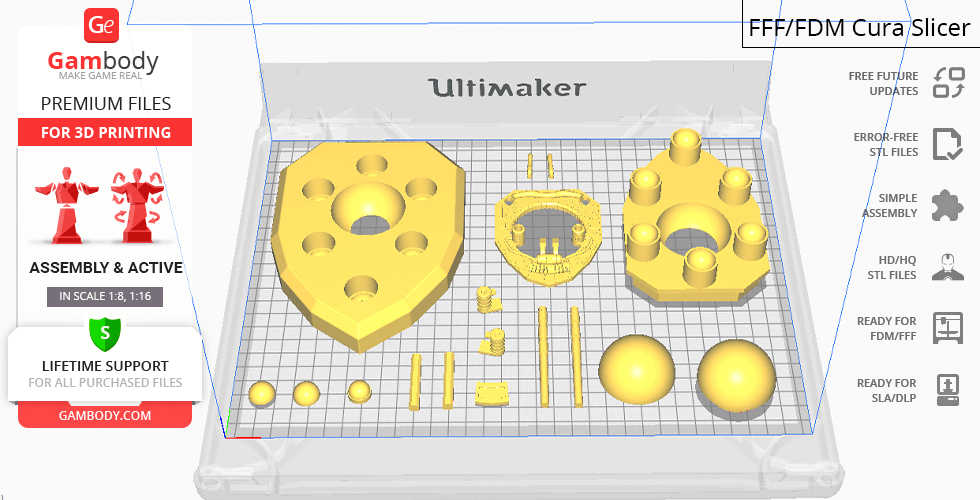Click the Gambody Ge logo icon
This screenshot has width=980, height=500.
(103, 26)
